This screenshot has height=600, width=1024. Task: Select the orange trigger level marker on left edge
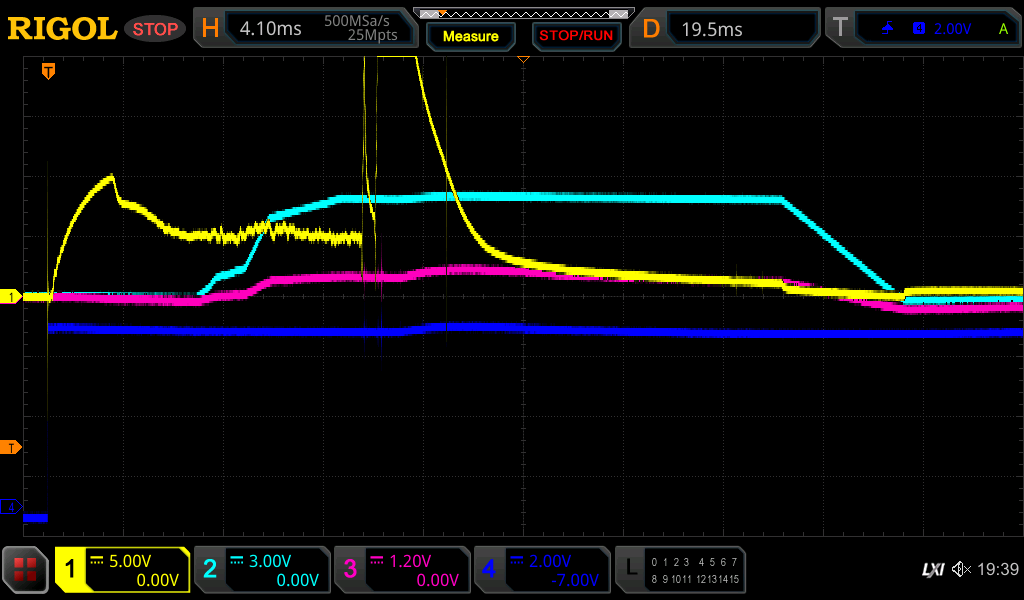tap(11, 447)
